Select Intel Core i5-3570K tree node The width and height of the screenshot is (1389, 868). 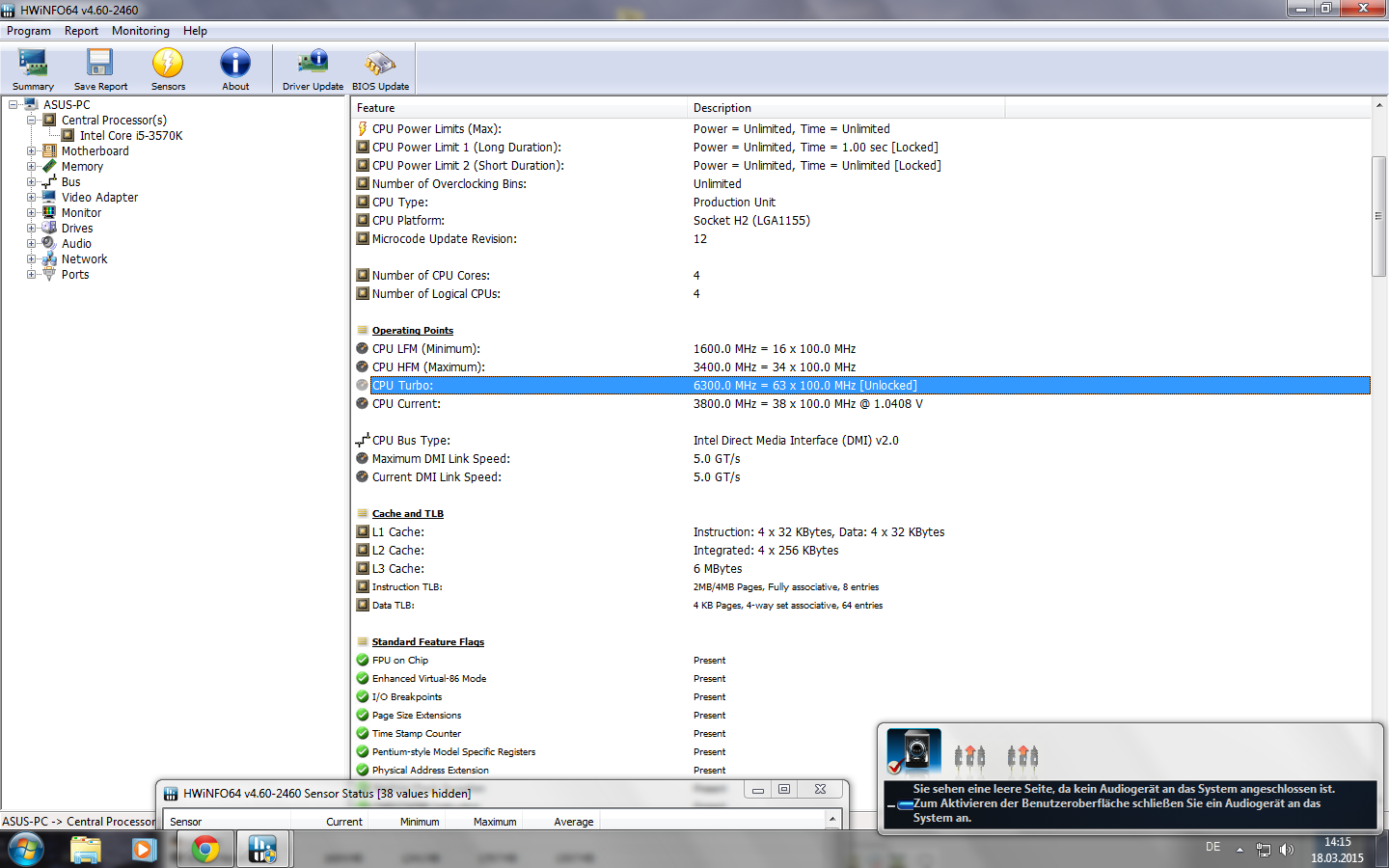coord(131,136)
